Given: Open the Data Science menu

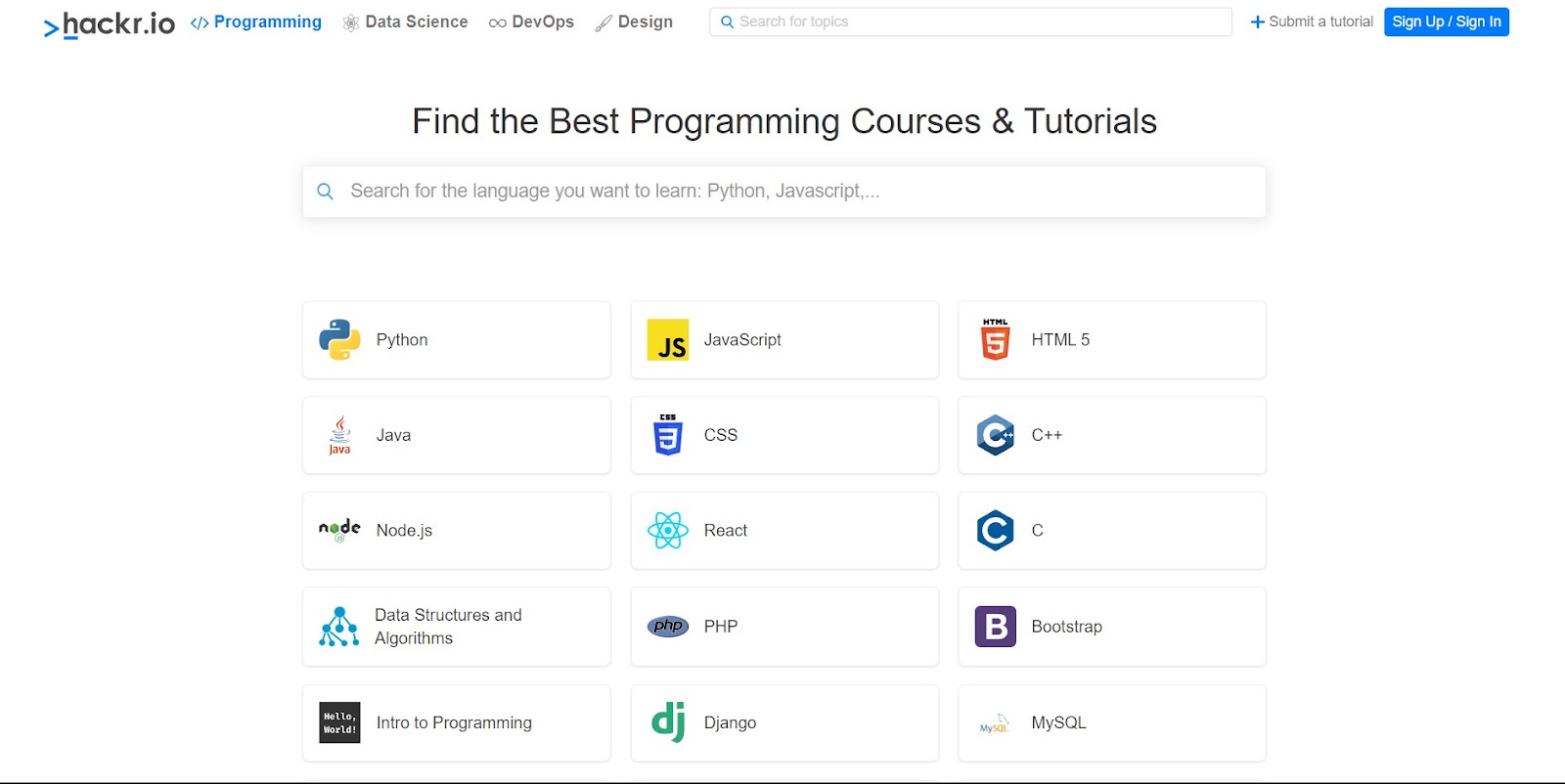Looking at the screenshot, I should (405, 22).
